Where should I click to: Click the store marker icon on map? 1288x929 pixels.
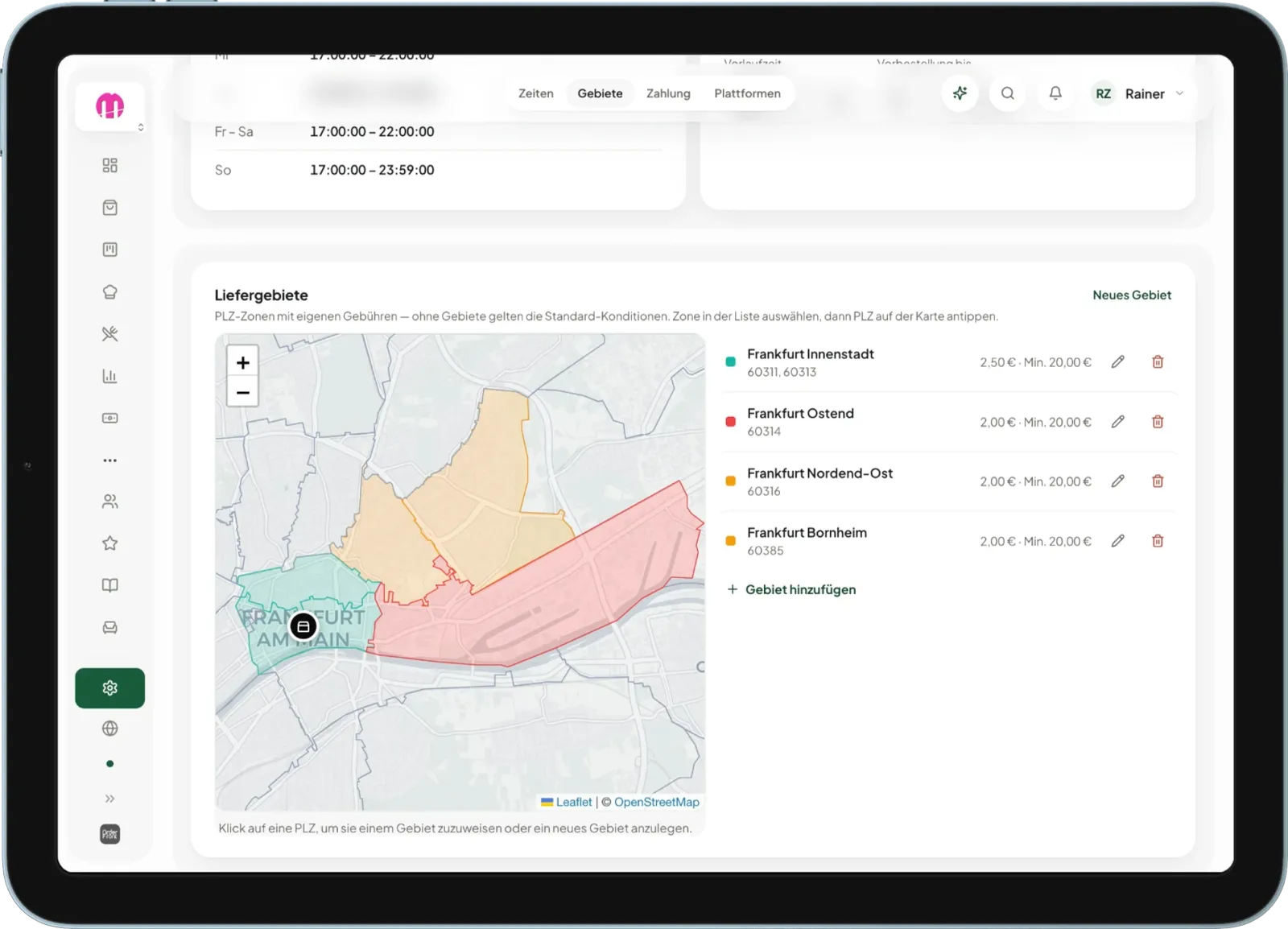[x=303, y=626]
